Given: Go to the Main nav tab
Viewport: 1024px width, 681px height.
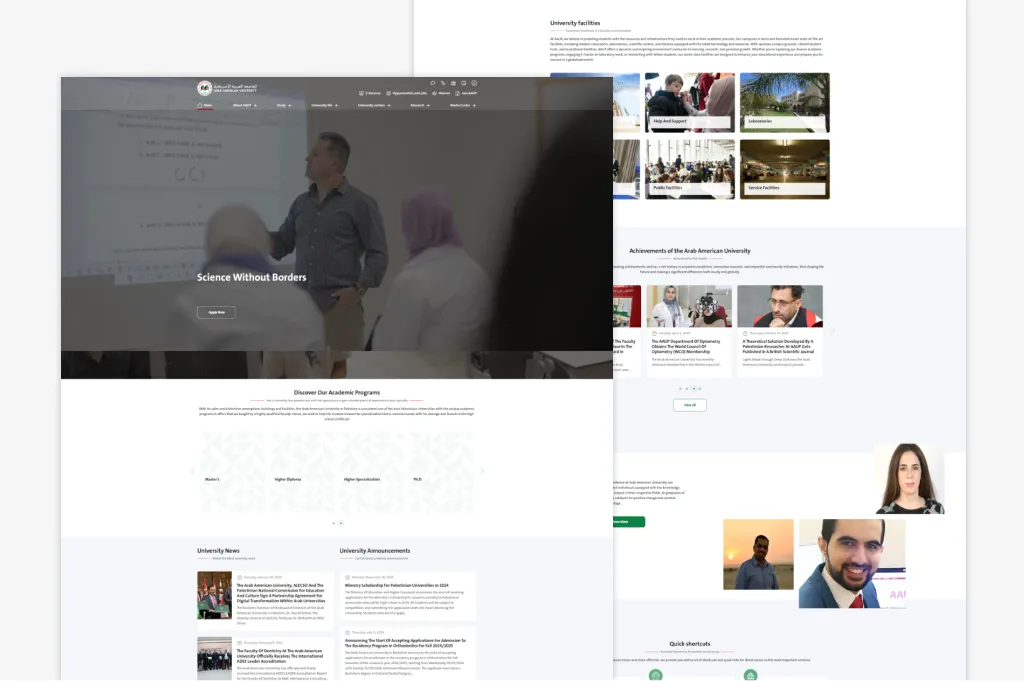Looking at the screenshot, I should tap(207, 104).
